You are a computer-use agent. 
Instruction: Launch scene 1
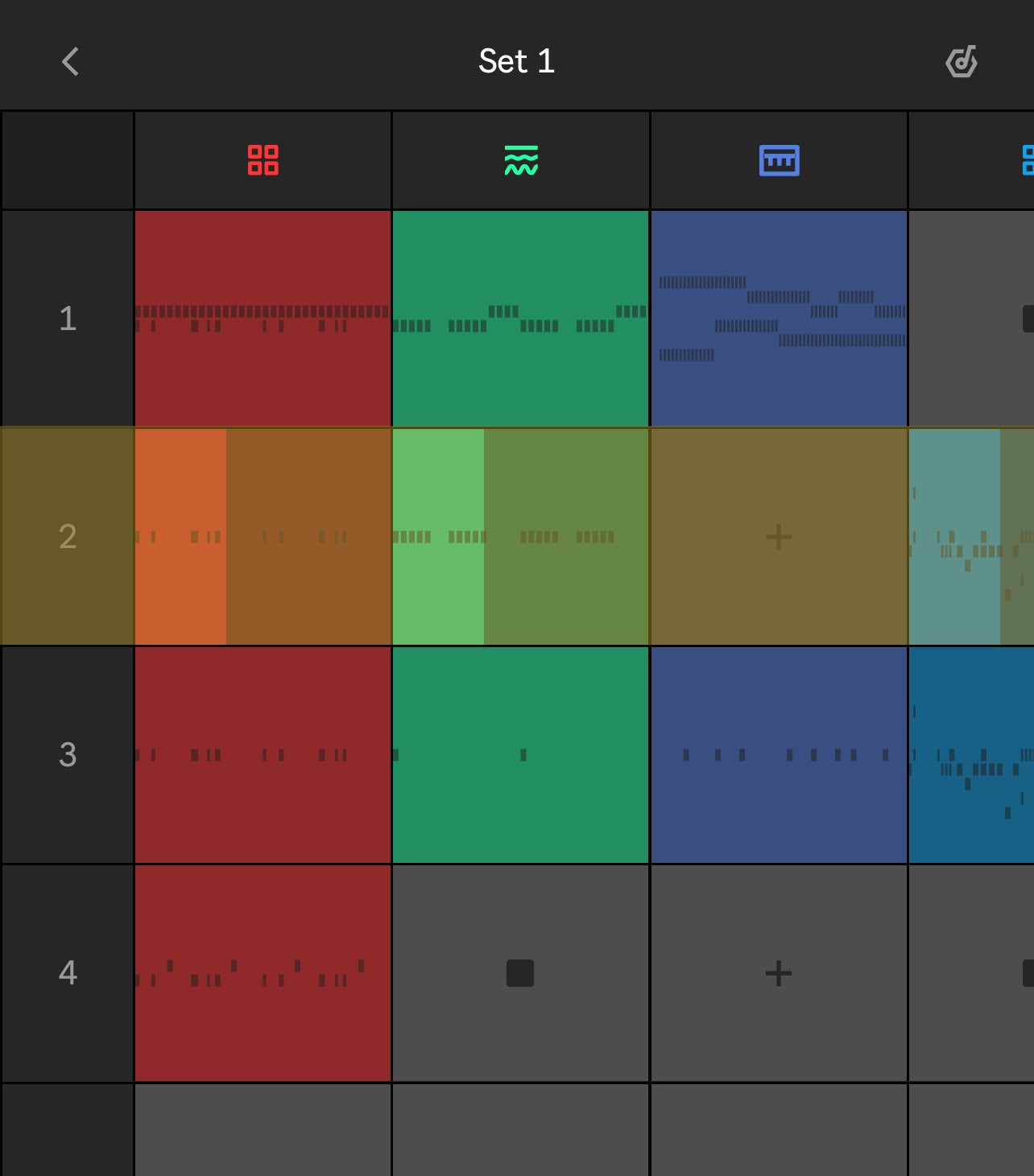coord(68,319)
